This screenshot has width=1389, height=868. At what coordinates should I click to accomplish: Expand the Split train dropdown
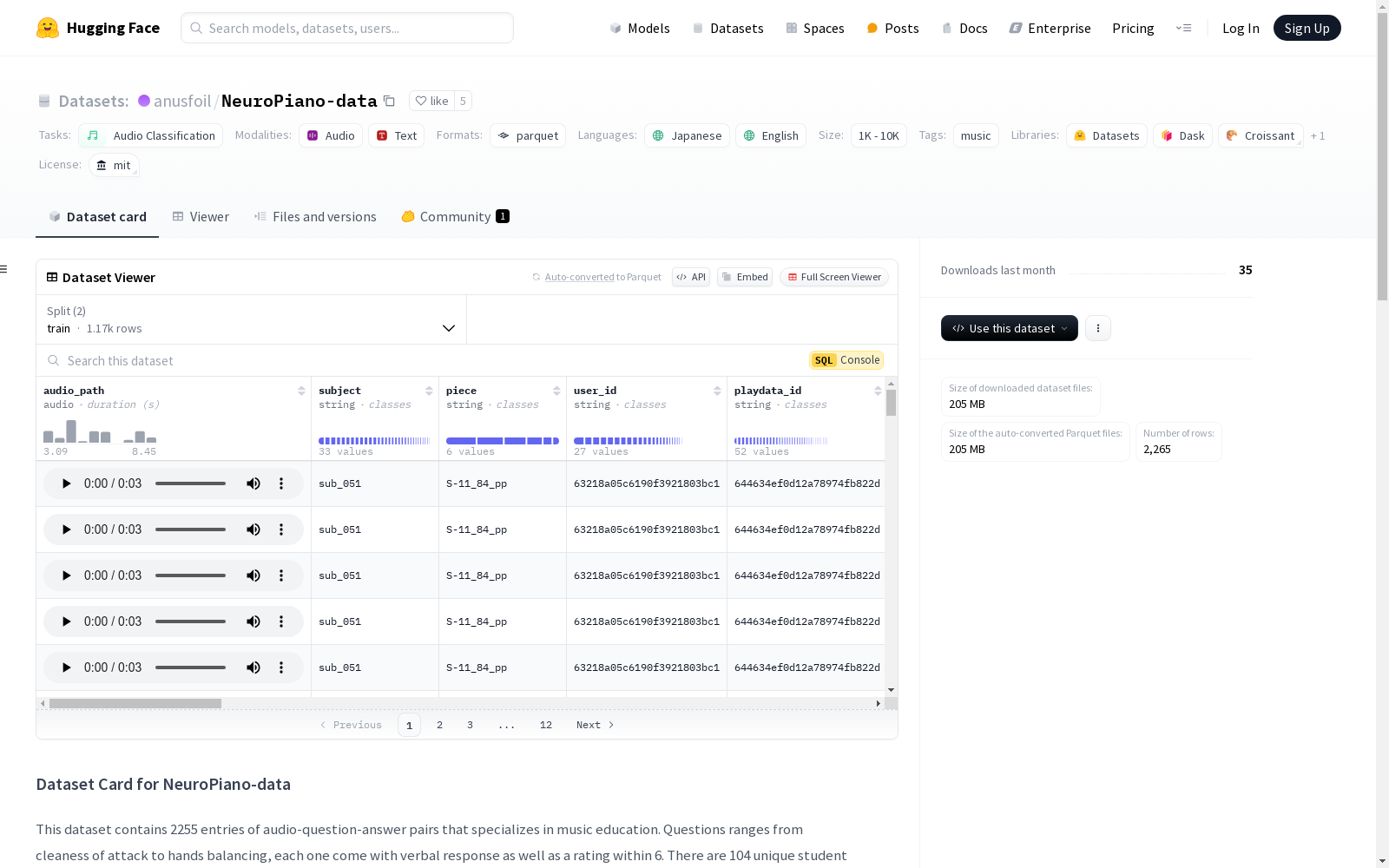252,319
